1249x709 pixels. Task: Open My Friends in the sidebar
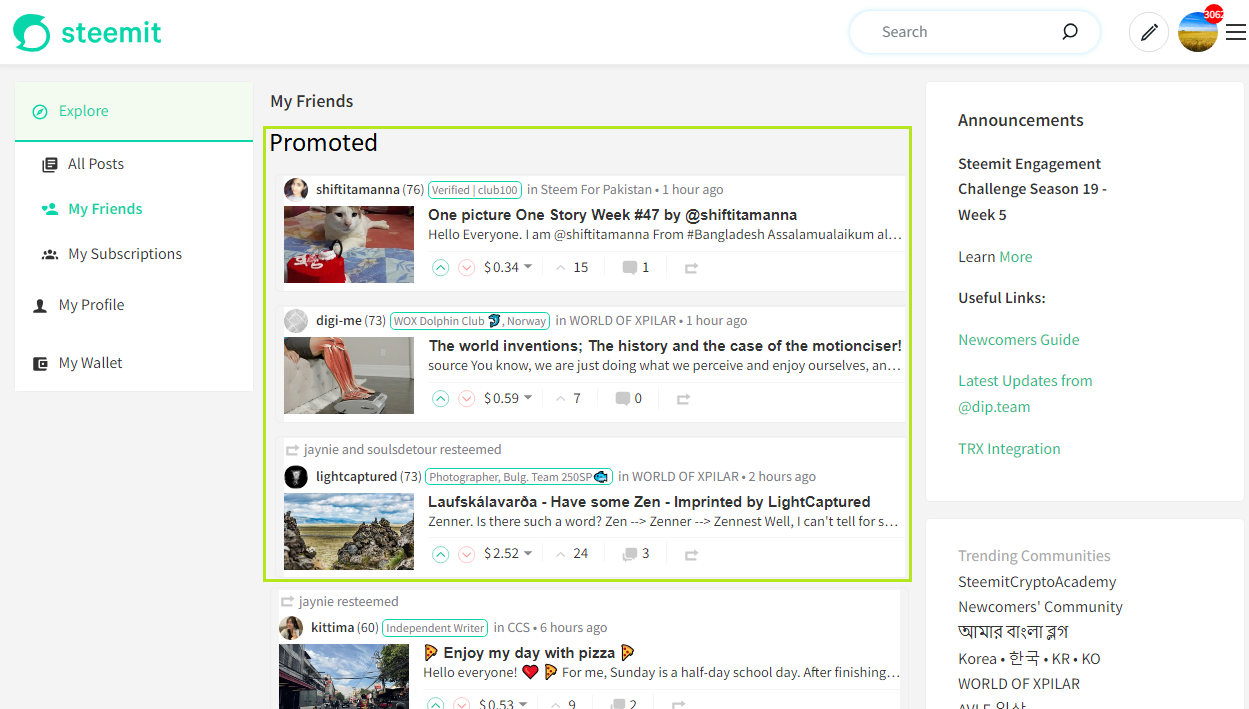click(x=105, y=209)
